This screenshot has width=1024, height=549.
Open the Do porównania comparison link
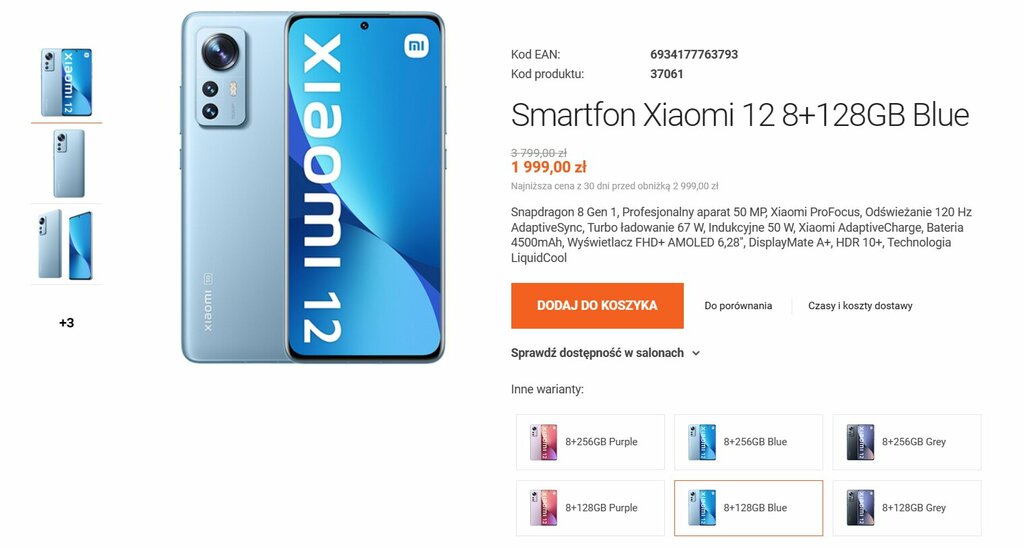point(738,306)
